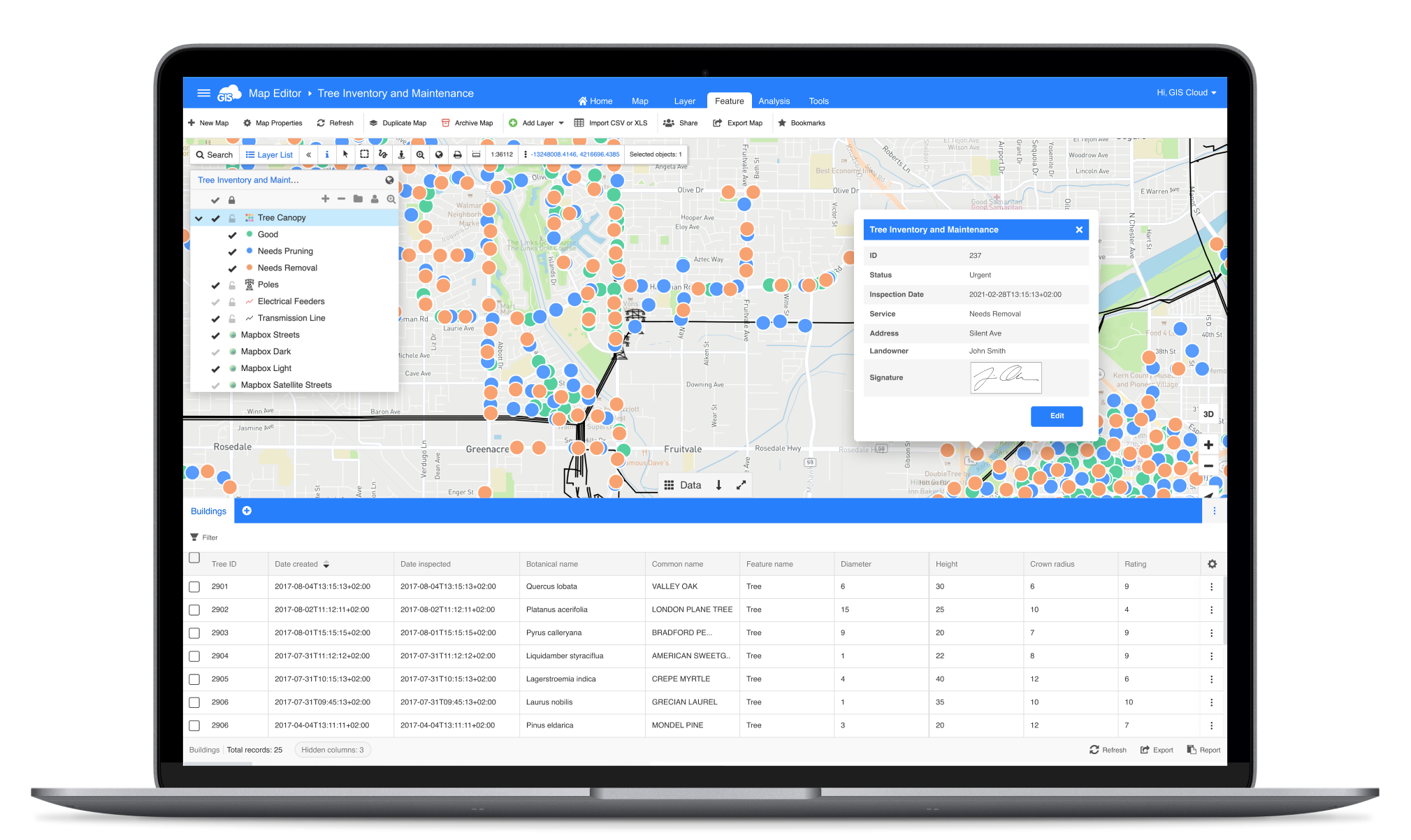
Task: Click the Bookmarks icon
Action: pos(781,122)
